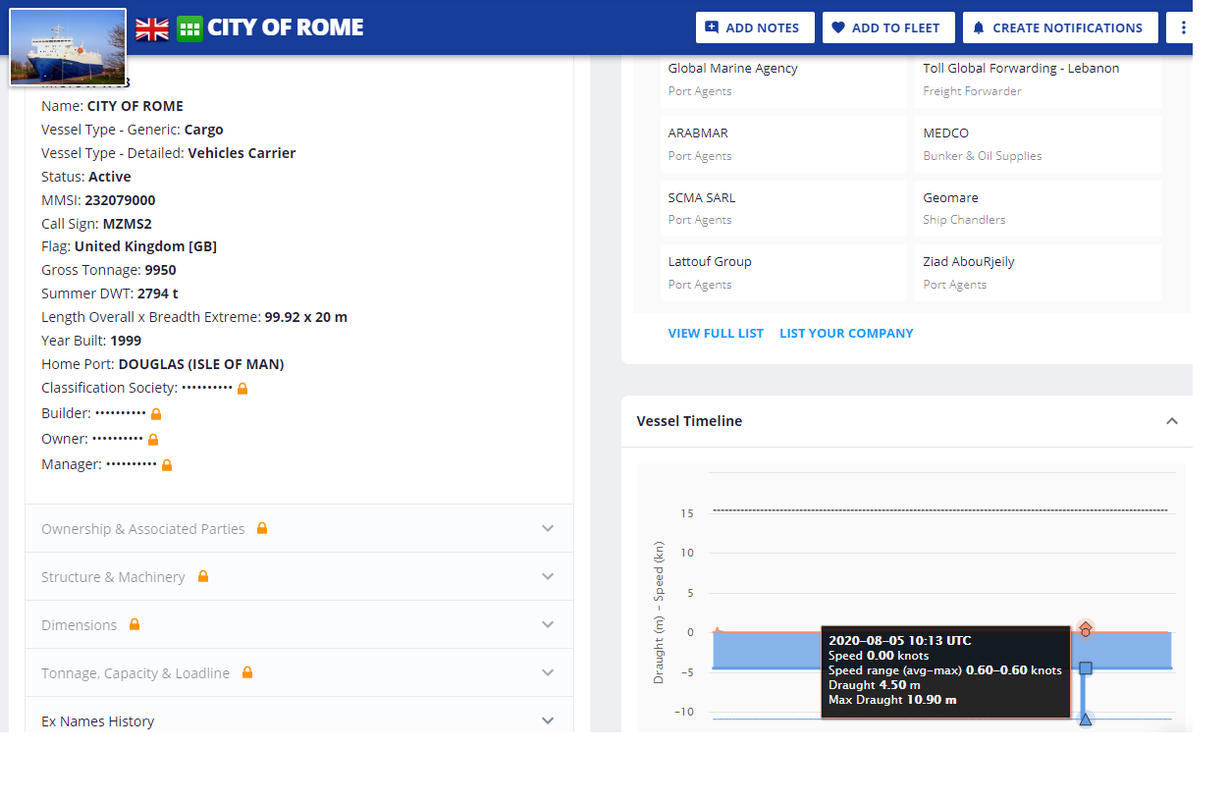The height and width of the screenshot is (800, 1231).
Task: Click lock icon beside Structure & Machinery
Action: tap(203, 576)
